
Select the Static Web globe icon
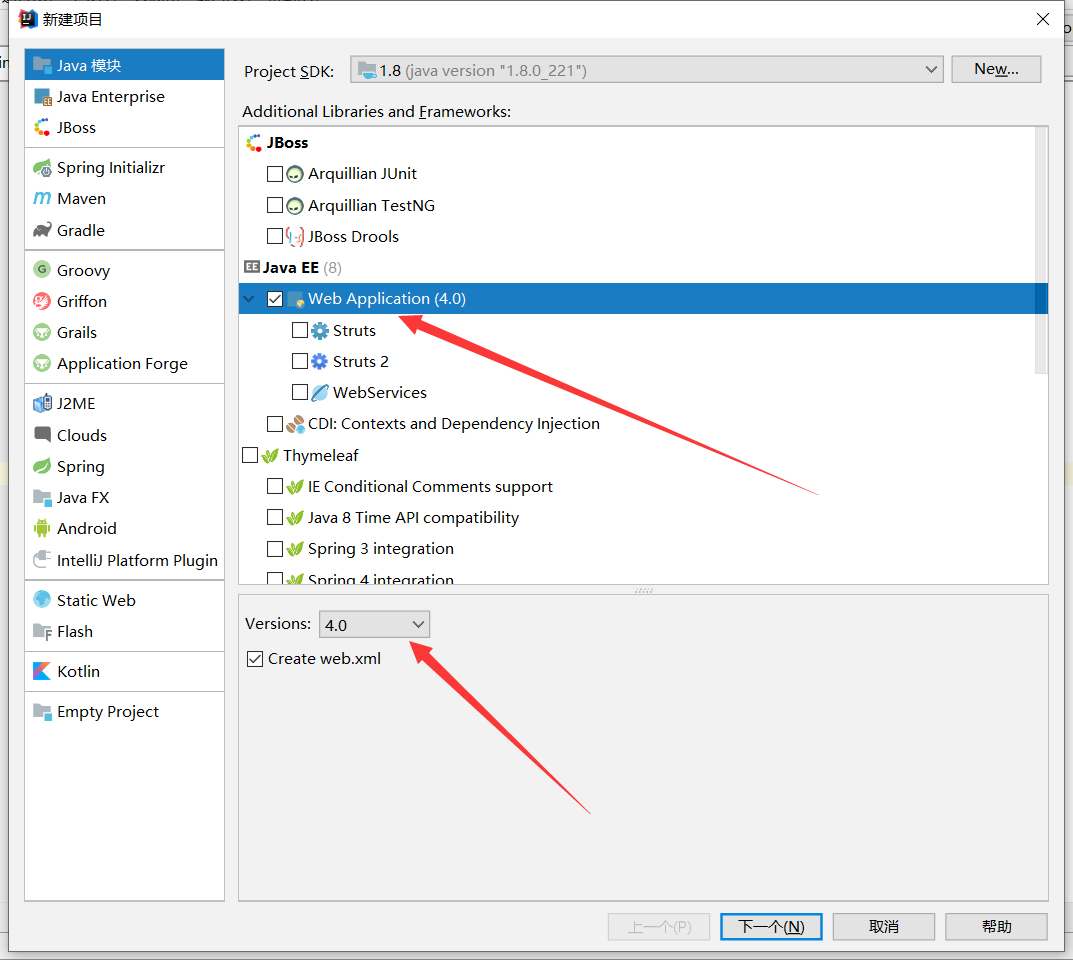(42, 599)
